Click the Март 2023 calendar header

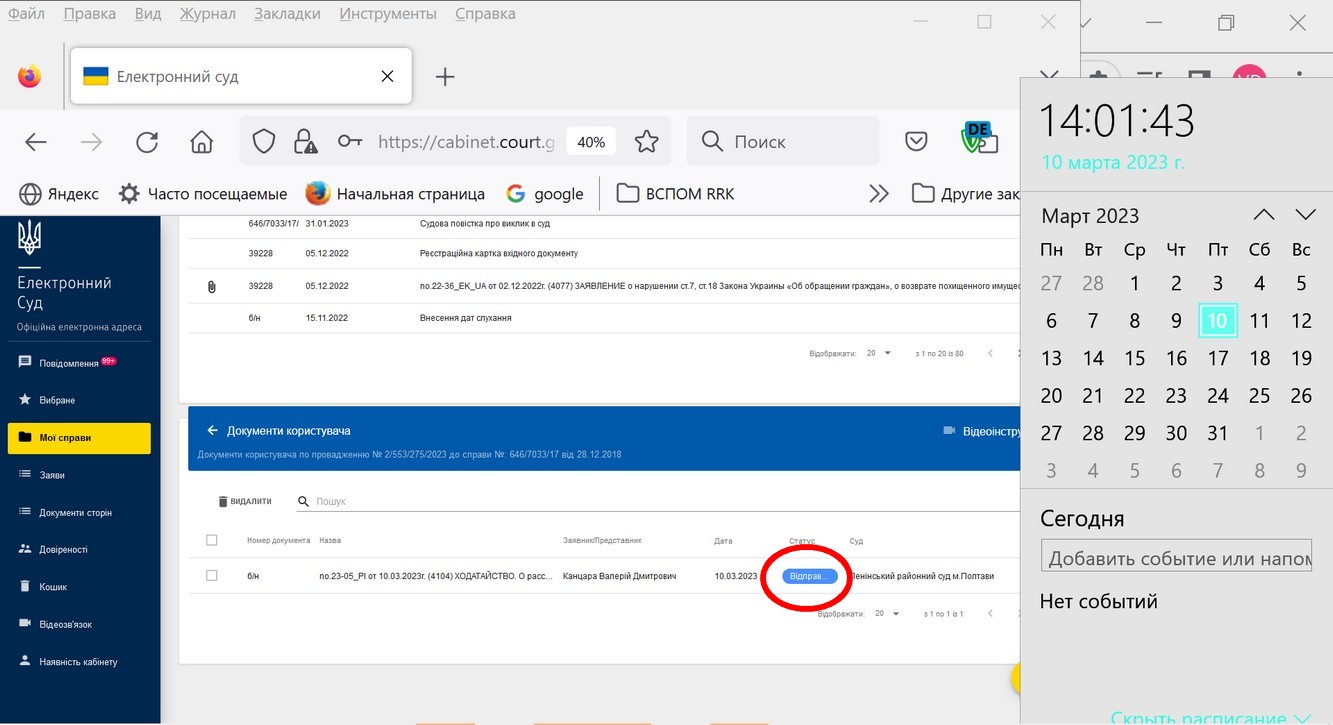[1090, 216]
